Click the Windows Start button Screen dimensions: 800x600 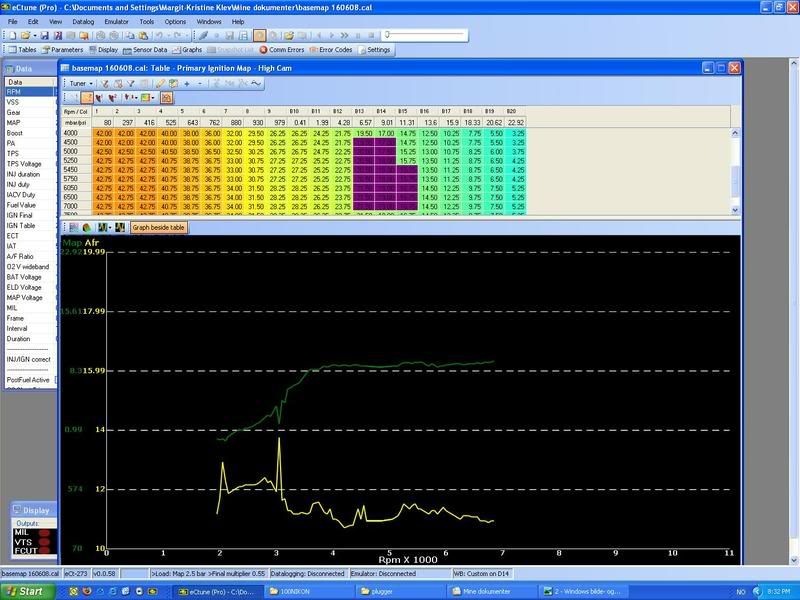[28, 591]
